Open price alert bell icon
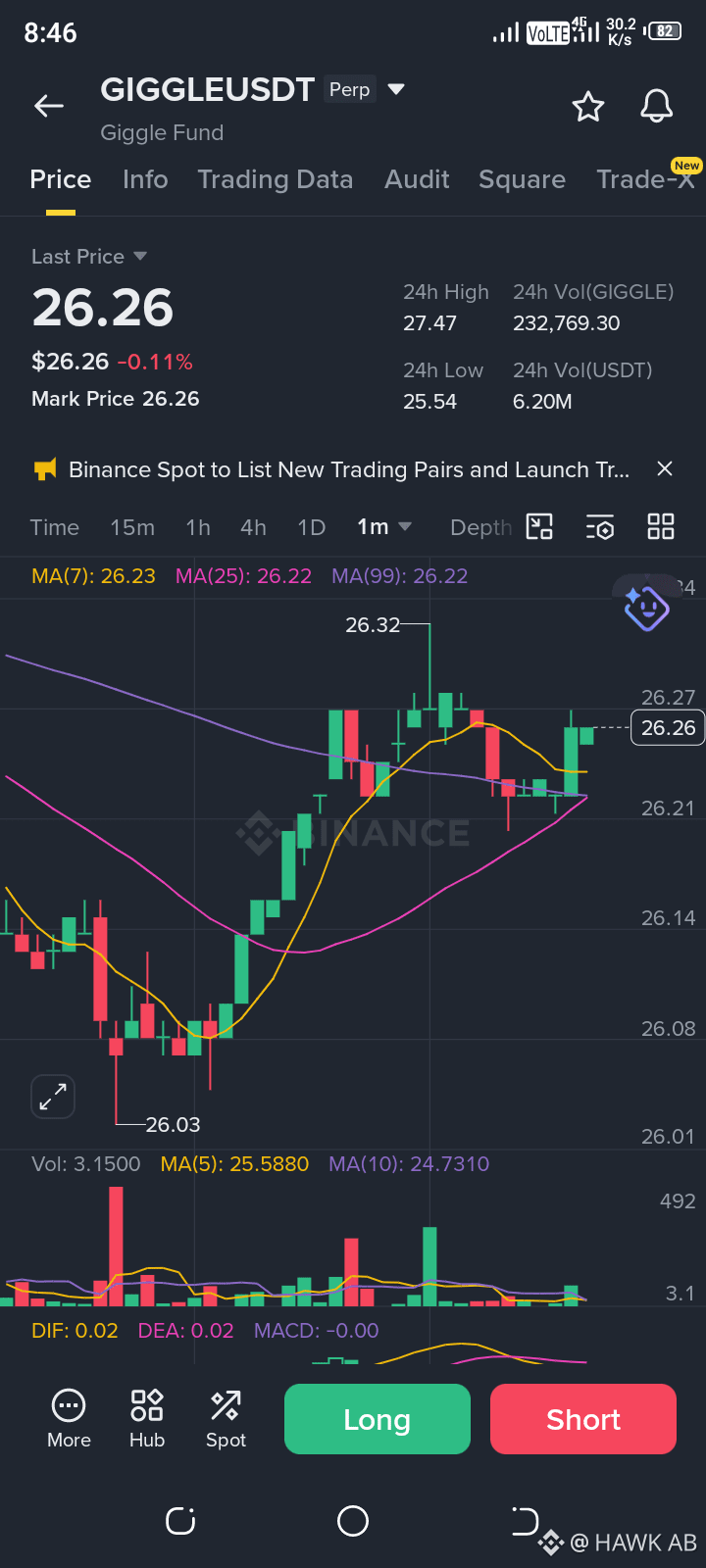 (657, 106)
